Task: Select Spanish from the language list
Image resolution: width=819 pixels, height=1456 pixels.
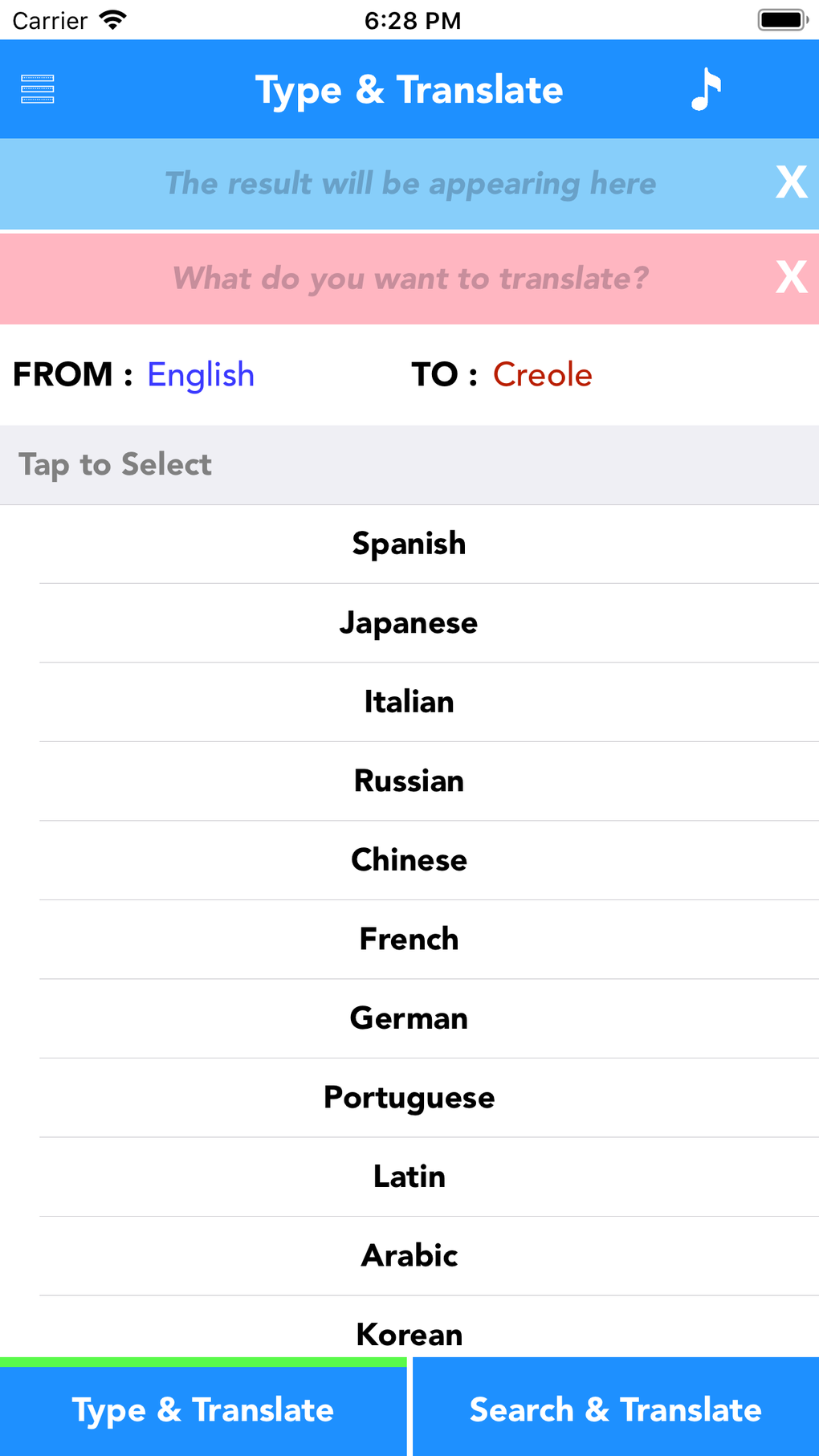Action: tap(409, 544)
